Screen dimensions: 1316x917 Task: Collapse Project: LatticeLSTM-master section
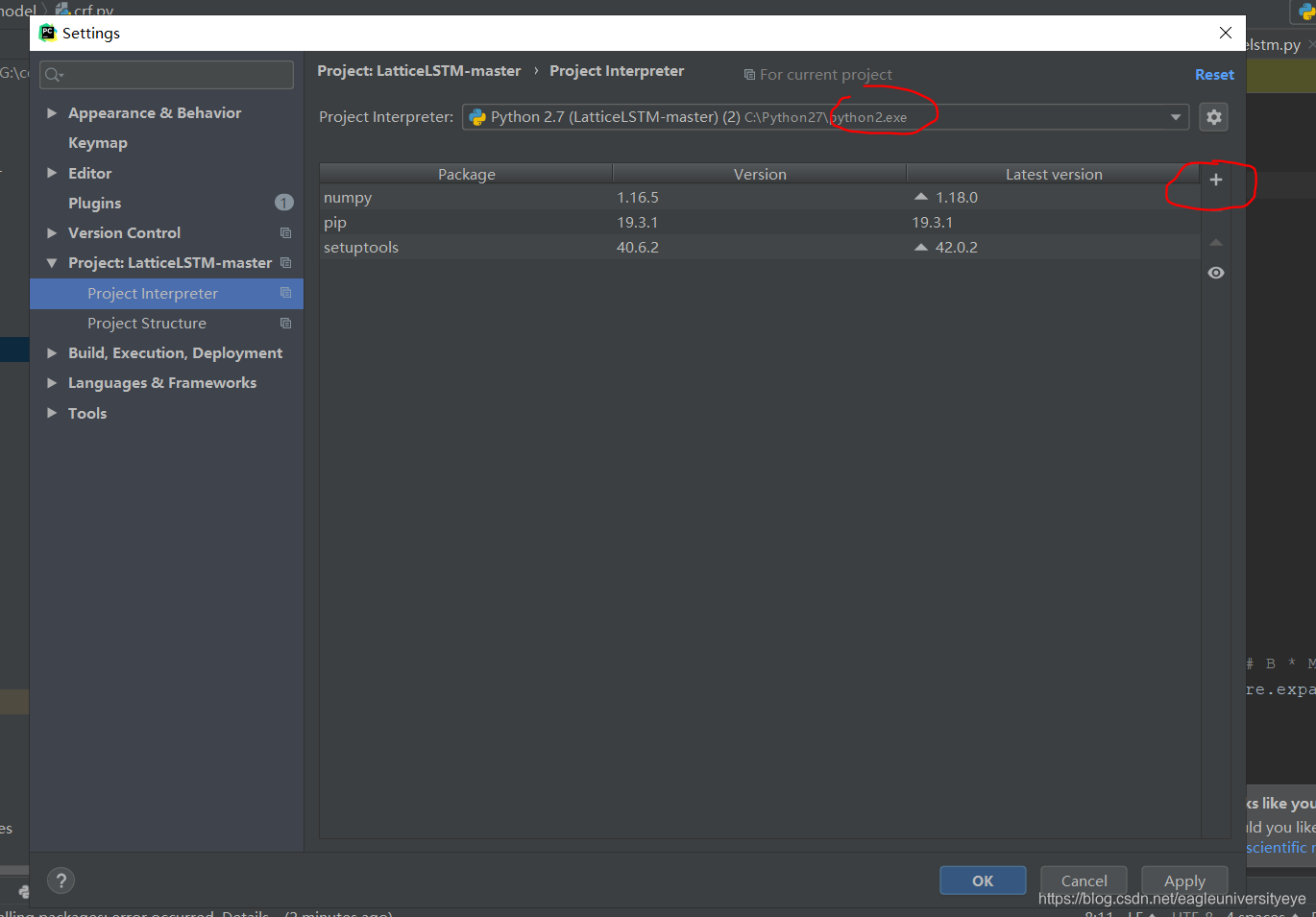pos(52,263)
